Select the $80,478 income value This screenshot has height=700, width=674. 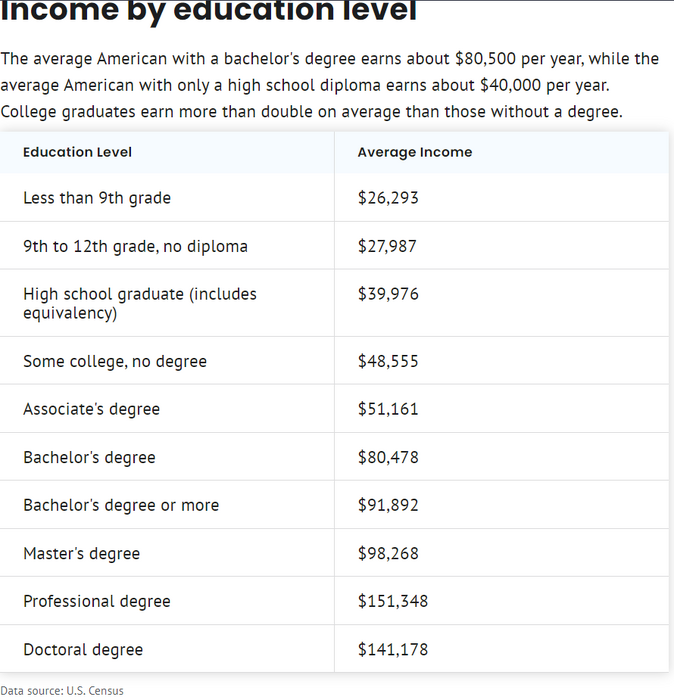(388, 457)
